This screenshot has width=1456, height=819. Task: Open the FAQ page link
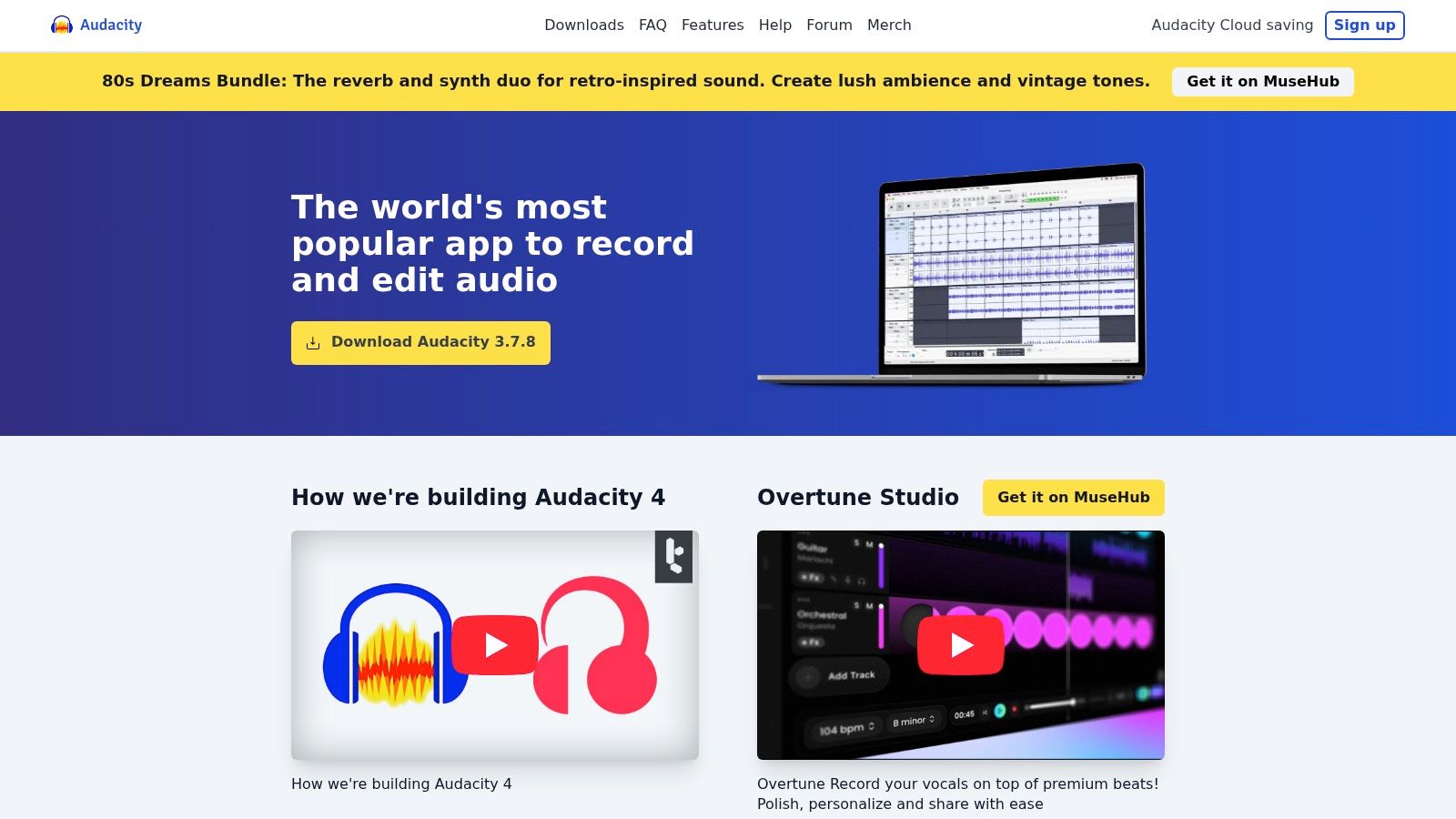(x=652, y=25)
